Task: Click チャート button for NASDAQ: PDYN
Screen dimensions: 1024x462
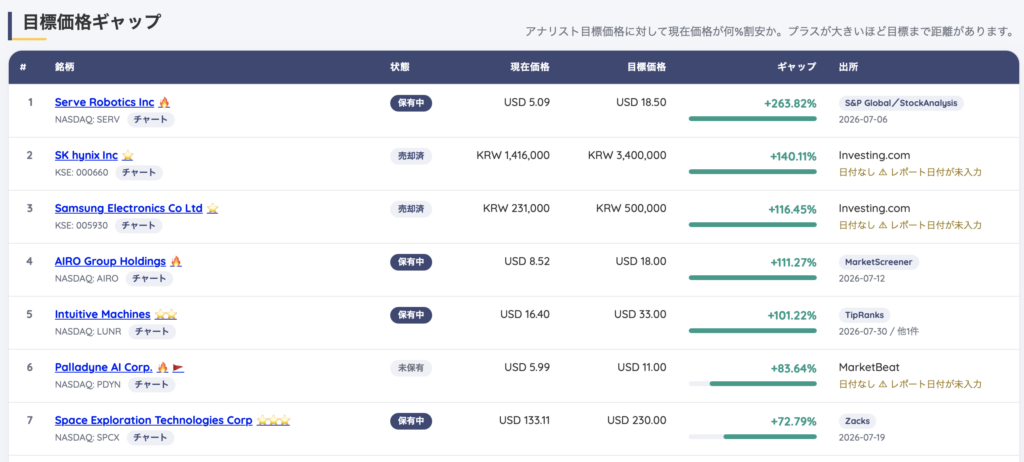Action: pyautogui.click(x=152, y=384)
